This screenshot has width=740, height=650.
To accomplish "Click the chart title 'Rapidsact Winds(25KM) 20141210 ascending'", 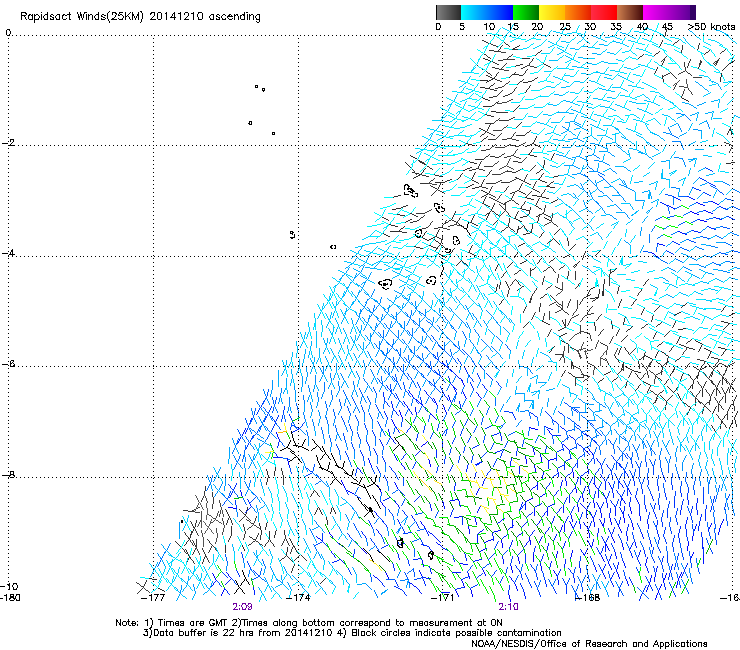I will pyautogui.click(x=140, y=17).
